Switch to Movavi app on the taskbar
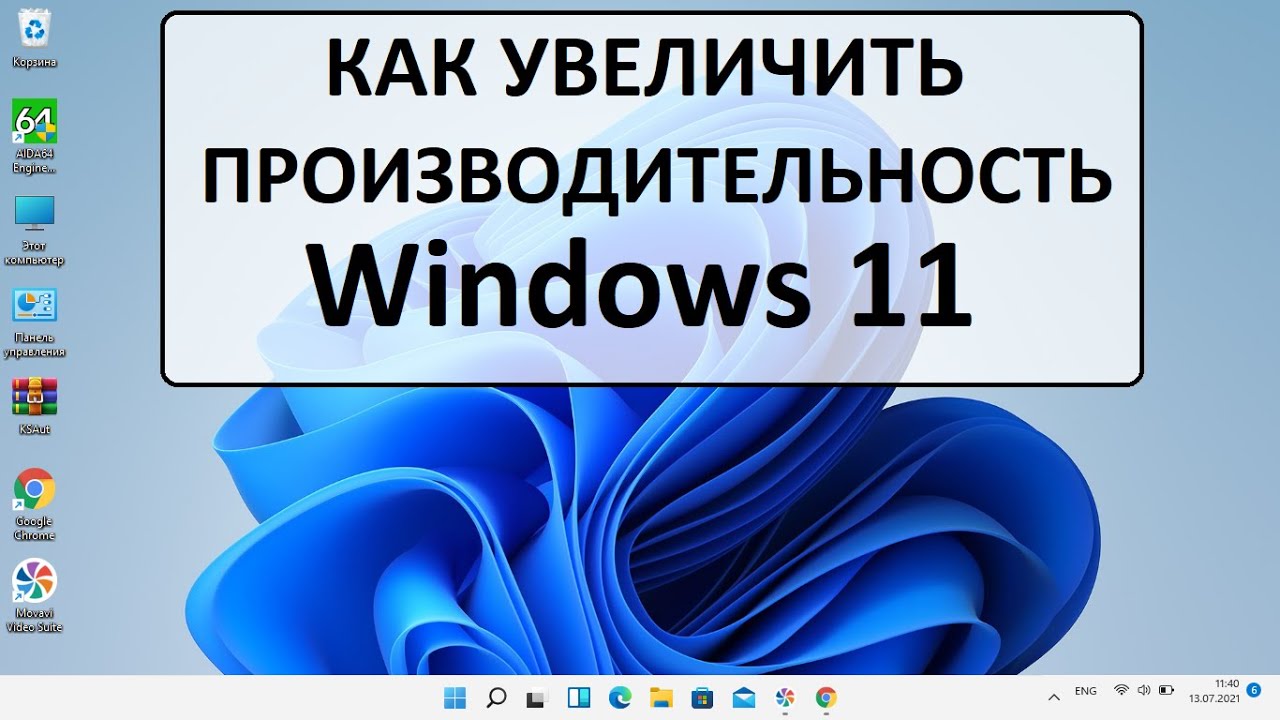This screenshot has height=720, width=1280. (x=785, y=697)
